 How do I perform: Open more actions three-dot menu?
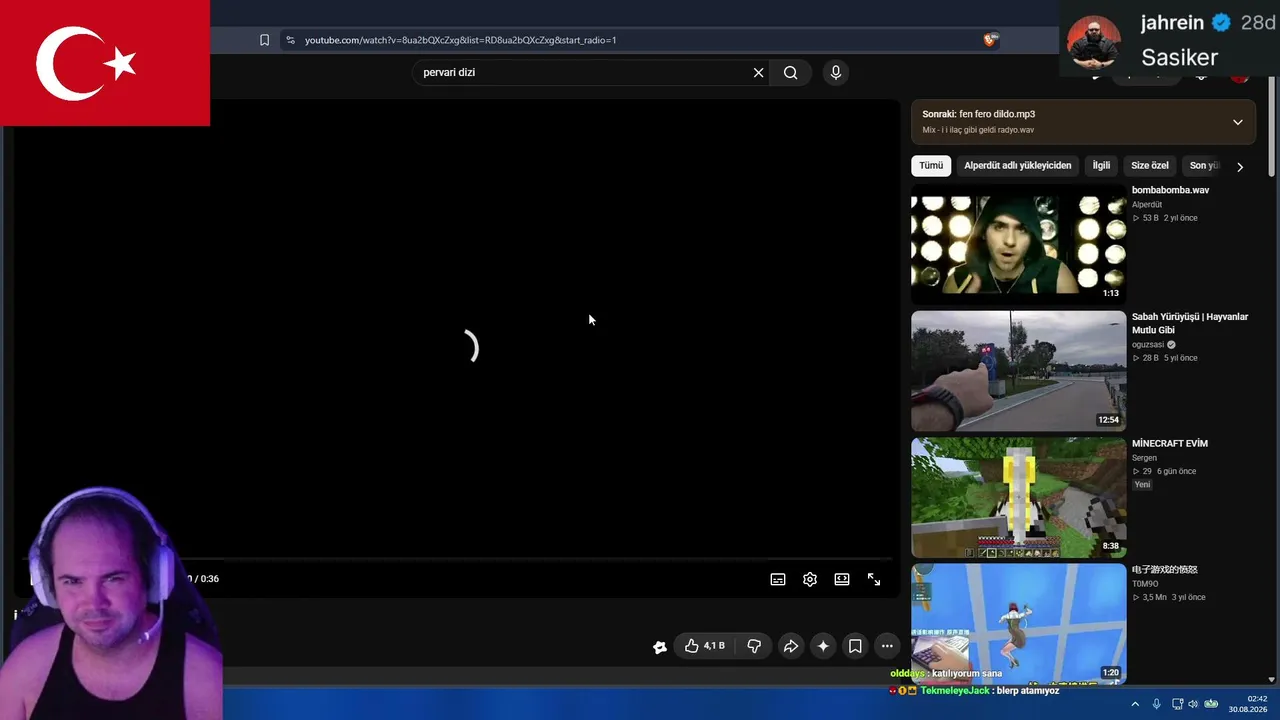[x=887, y=646]
